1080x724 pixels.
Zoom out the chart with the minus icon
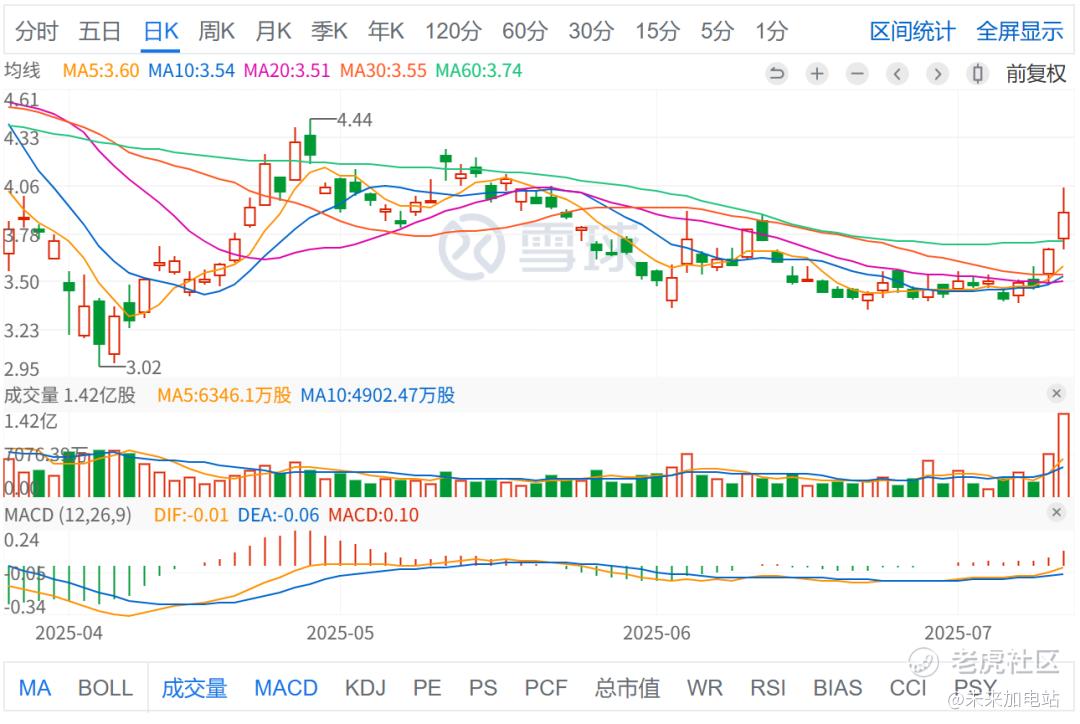(857, 74)
